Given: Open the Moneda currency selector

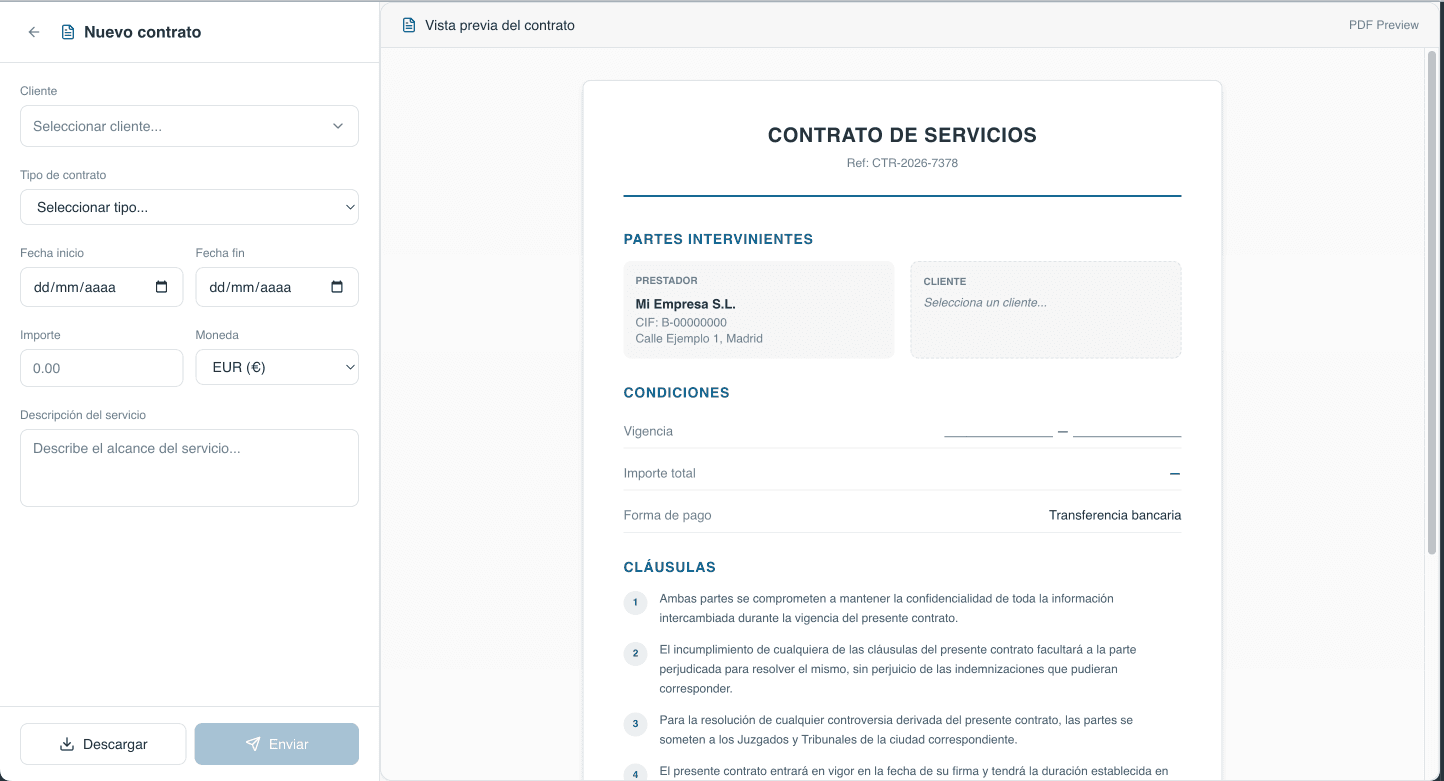Looking at the screenshot, I should point(277,367).
